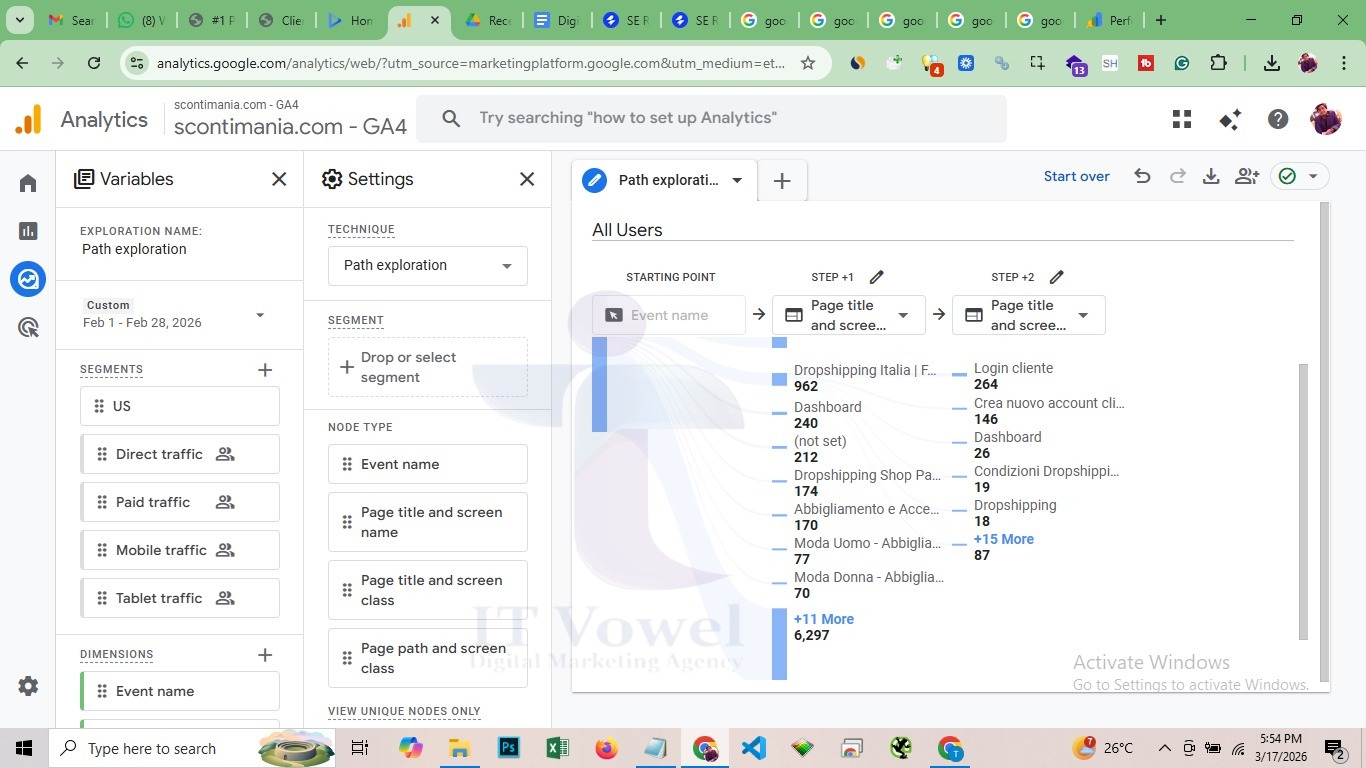Image resolution: width=1366 pixels, height=768 pixels.
Task: Open the Google apps grid
Action: (x=1182, y=120)
